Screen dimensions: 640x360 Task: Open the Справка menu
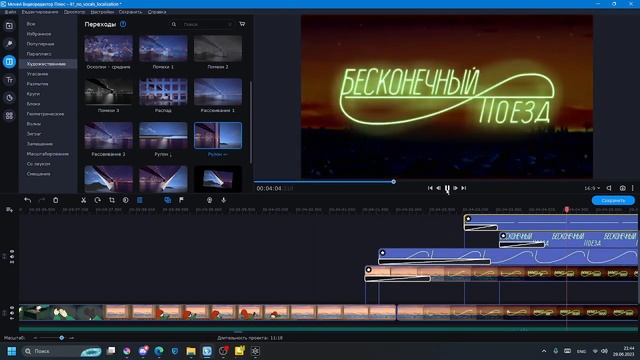pos(157,12)
